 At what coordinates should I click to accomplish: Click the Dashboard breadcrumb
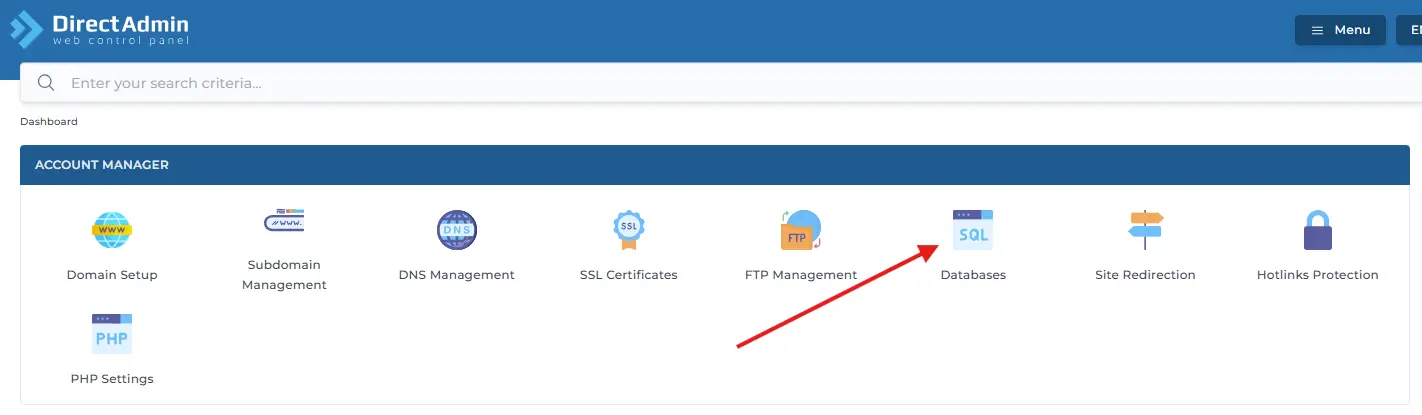pyautogui.click(x=49, y=122)
